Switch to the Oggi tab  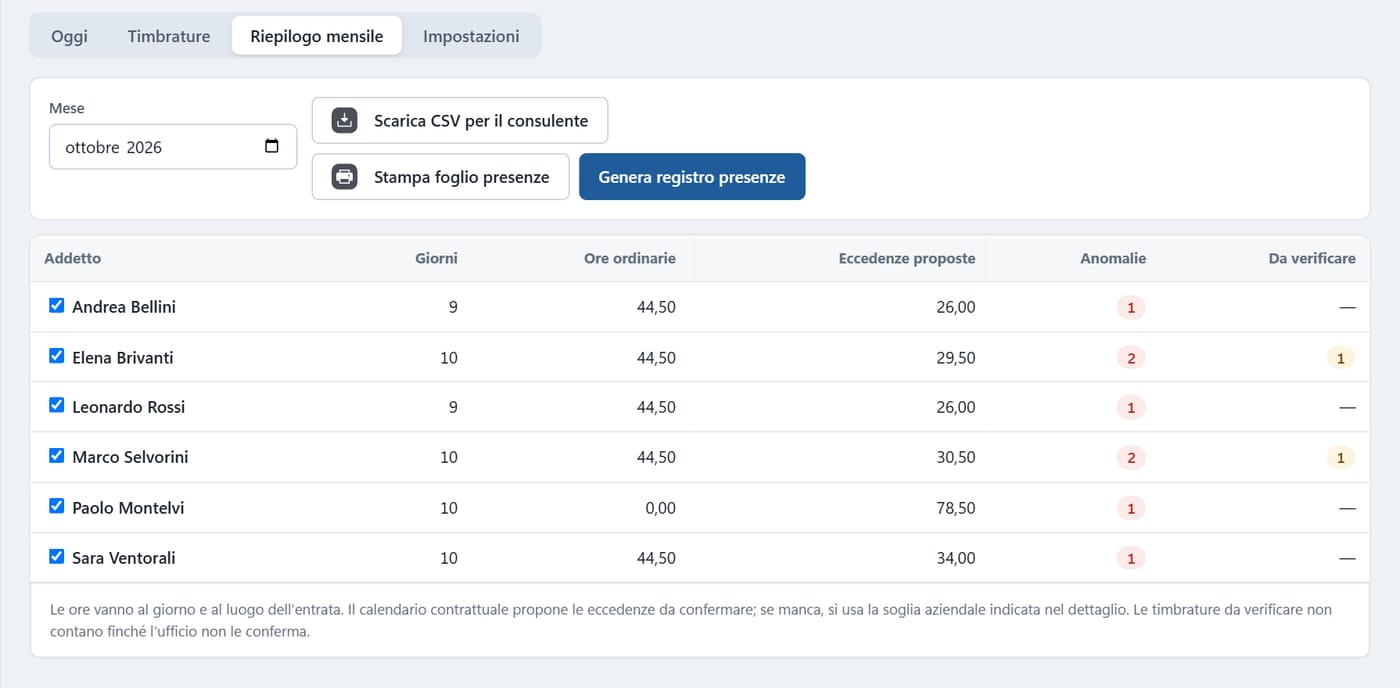click(x=70, y=36)
